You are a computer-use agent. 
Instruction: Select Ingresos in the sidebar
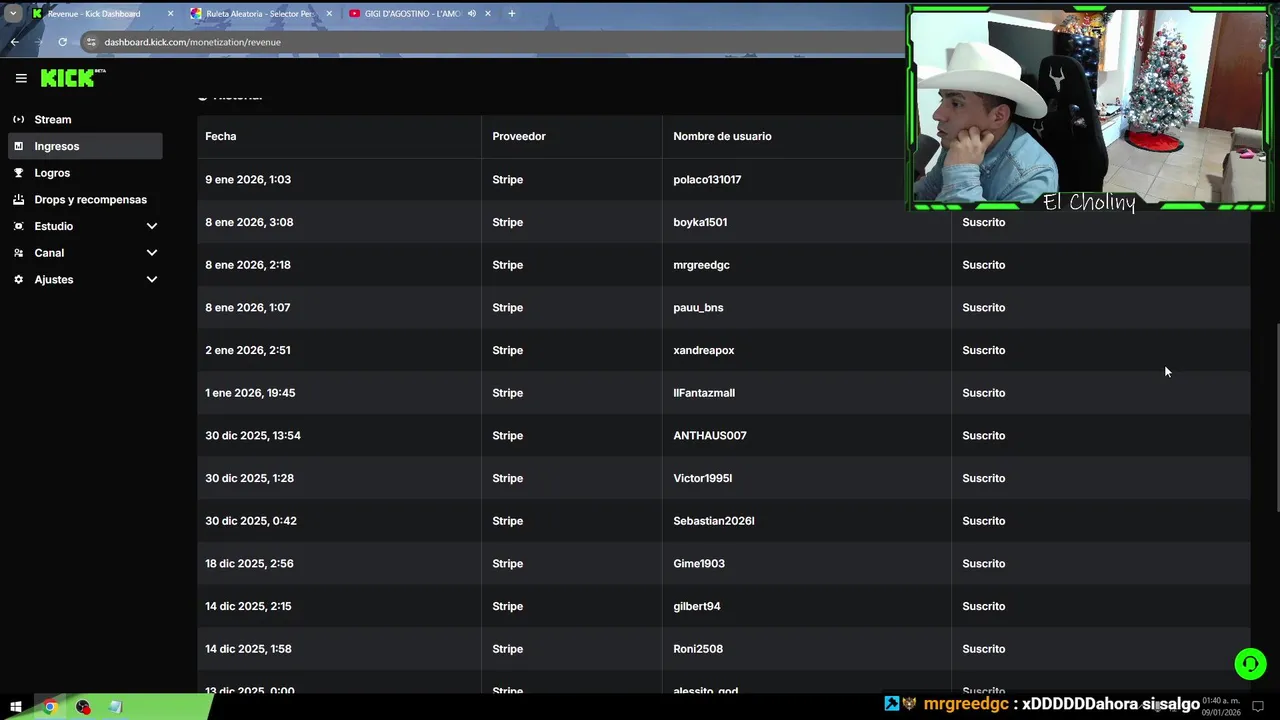point(85,146)
